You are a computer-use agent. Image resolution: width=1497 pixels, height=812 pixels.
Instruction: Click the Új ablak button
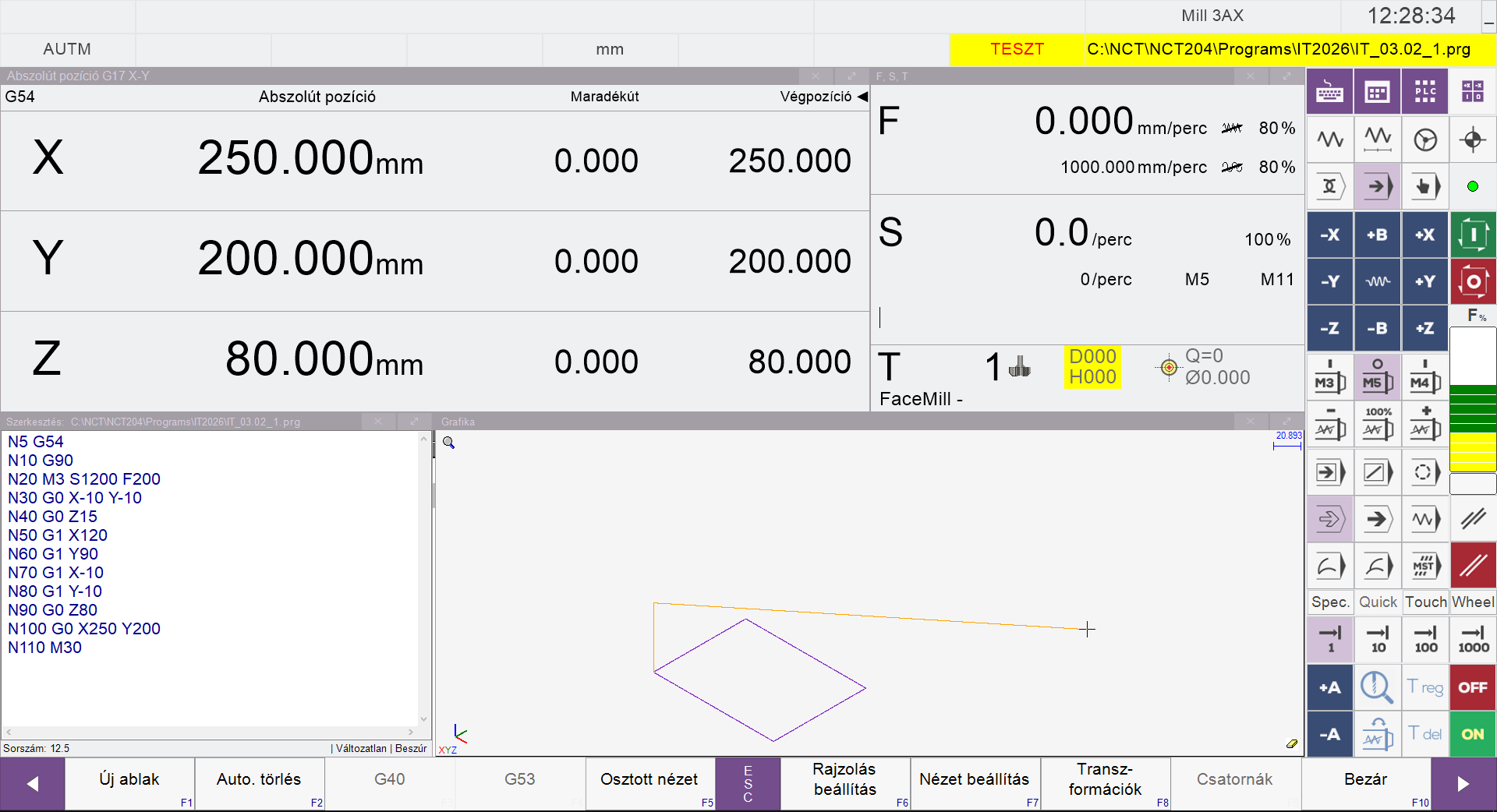pos(129,779)
